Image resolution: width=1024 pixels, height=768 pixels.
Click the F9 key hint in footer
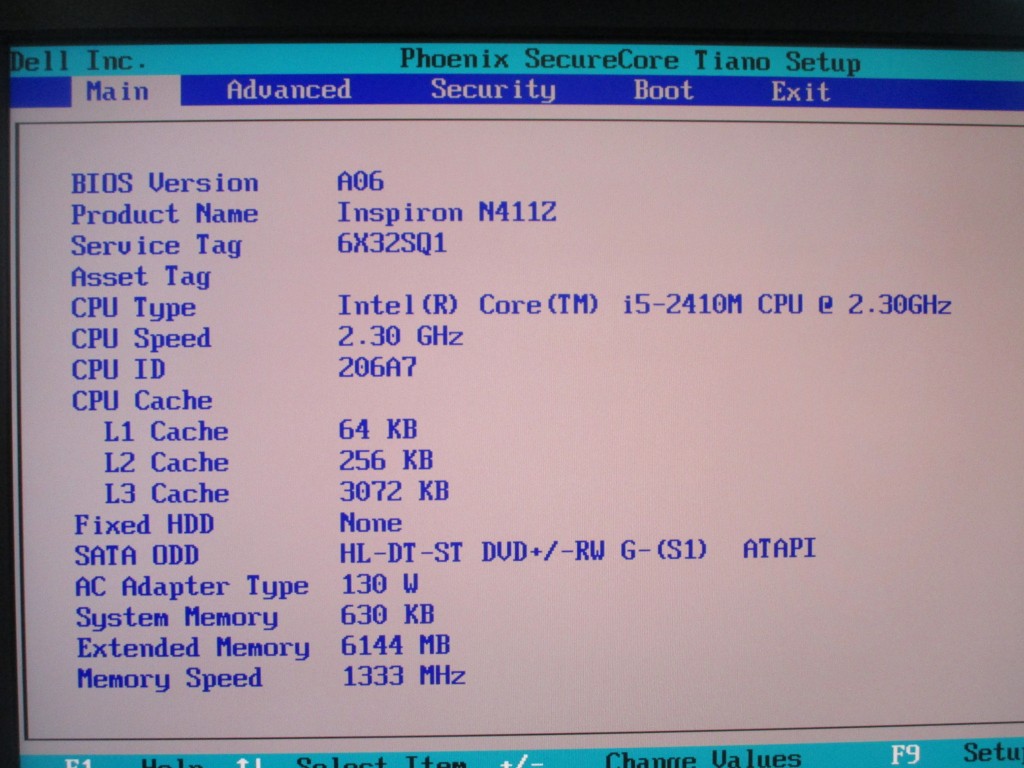[x=906, y=755]
